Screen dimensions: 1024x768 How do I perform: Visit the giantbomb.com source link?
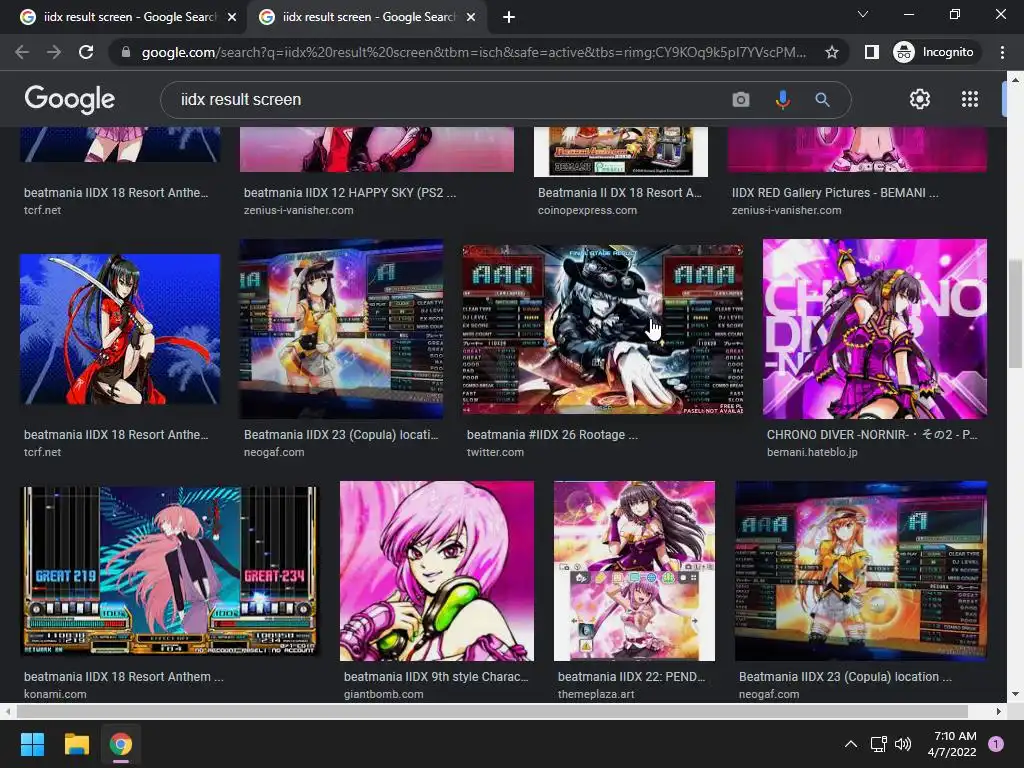pyautogui.click(x=383, y=694)
